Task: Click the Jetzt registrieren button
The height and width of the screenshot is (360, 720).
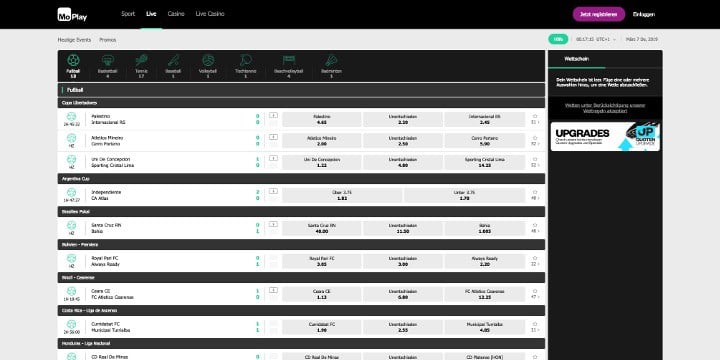Action: [598, 14]
